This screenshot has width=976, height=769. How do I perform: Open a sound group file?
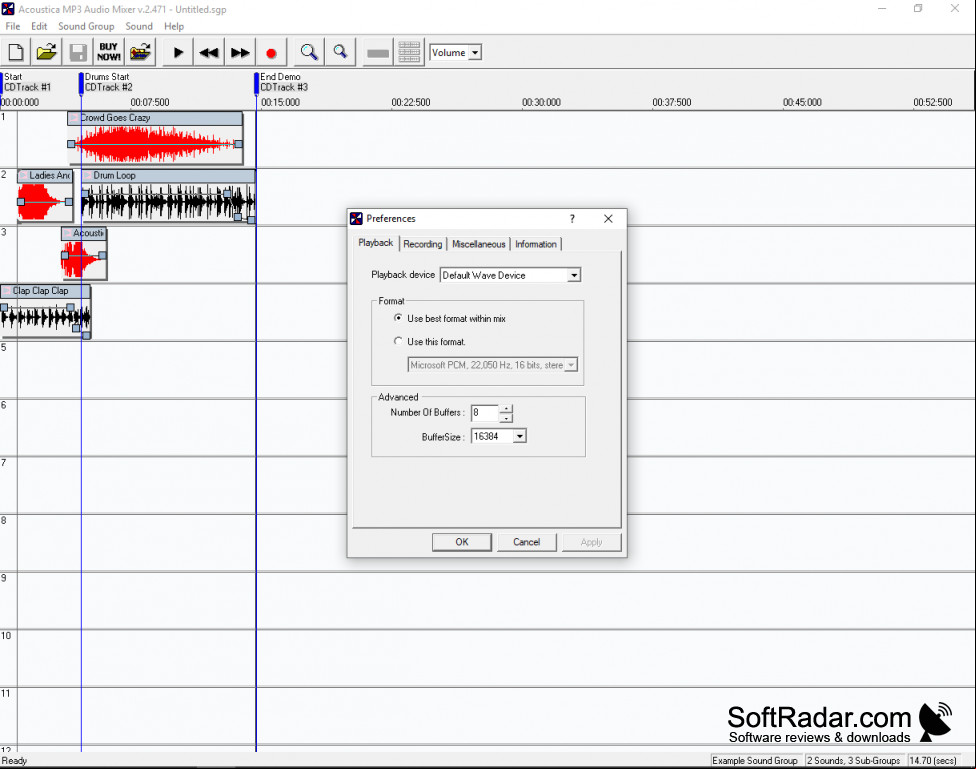coord(47,52)
